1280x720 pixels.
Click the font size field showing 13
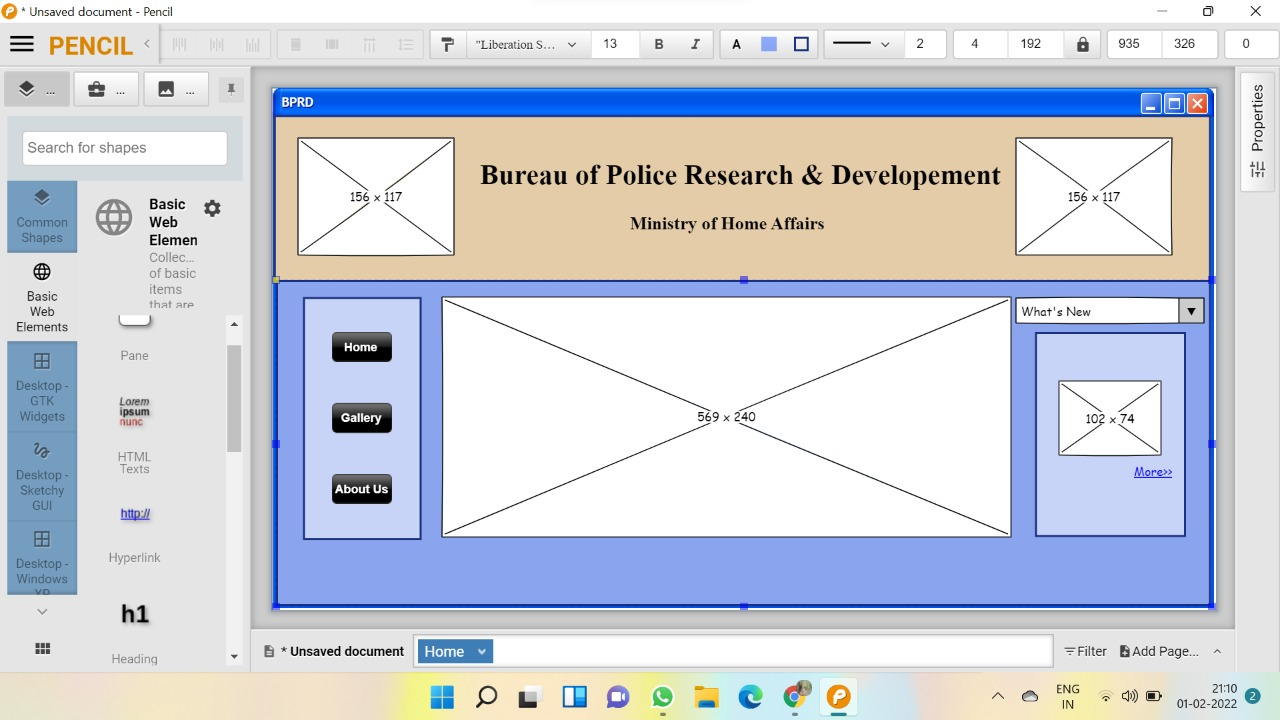(615, 44)
